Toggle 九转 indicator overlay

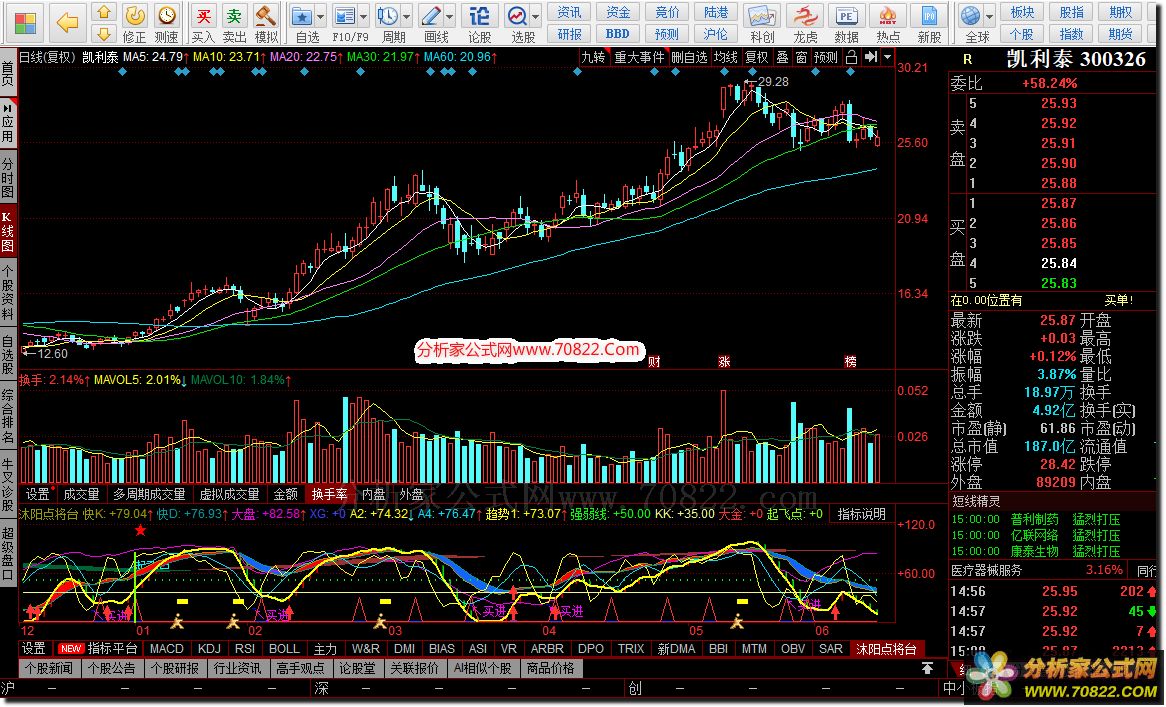593,57
